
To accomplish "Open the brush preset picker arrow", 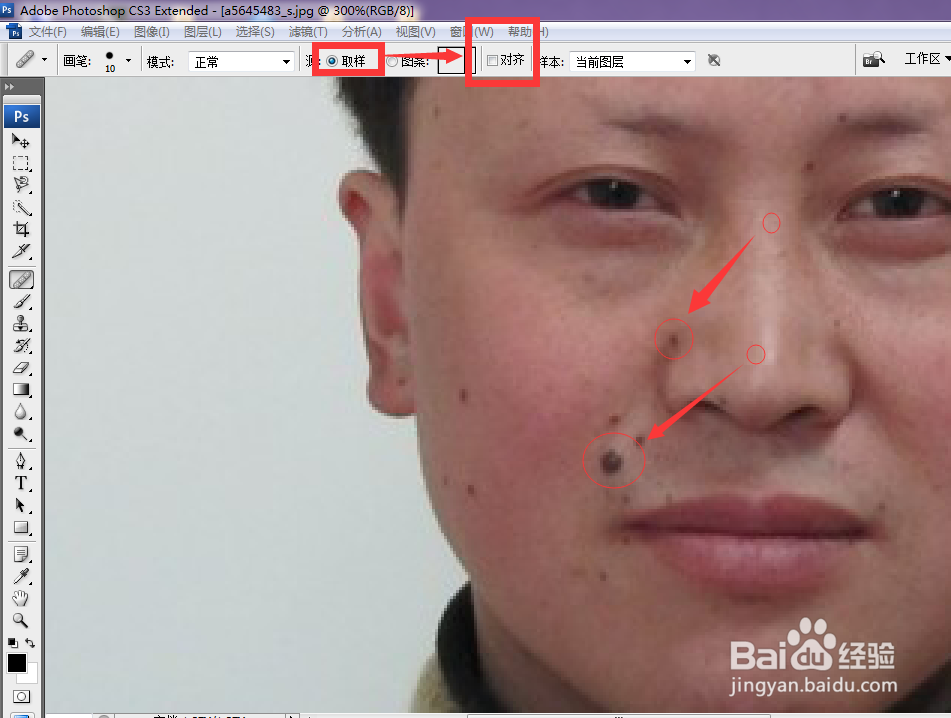I will click(x=128, y=60).
